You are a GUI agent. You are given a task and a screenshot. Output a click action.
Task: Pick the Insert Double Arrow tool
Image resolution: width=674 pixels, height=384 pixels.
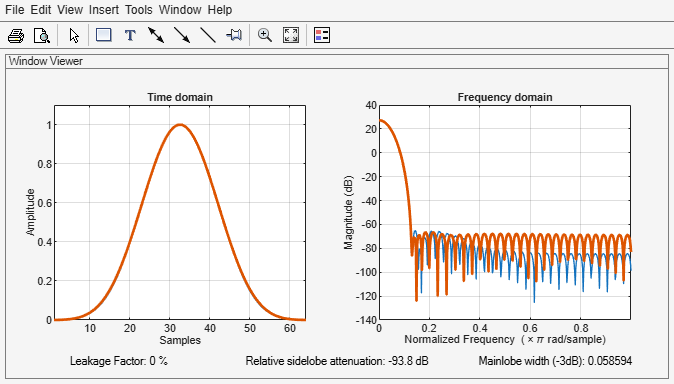(156, 35)
